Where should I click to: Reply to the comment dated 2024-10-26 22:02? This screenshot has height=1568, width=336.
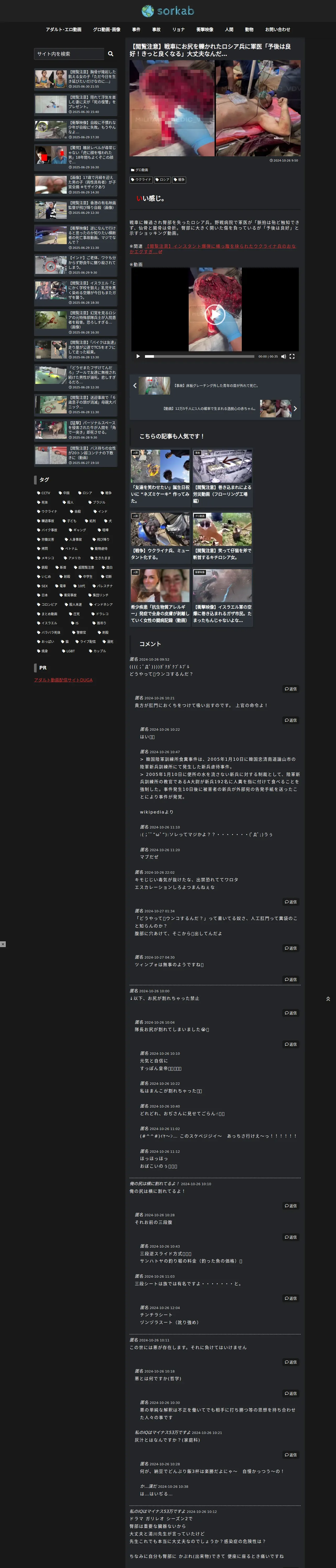(291, 902)
